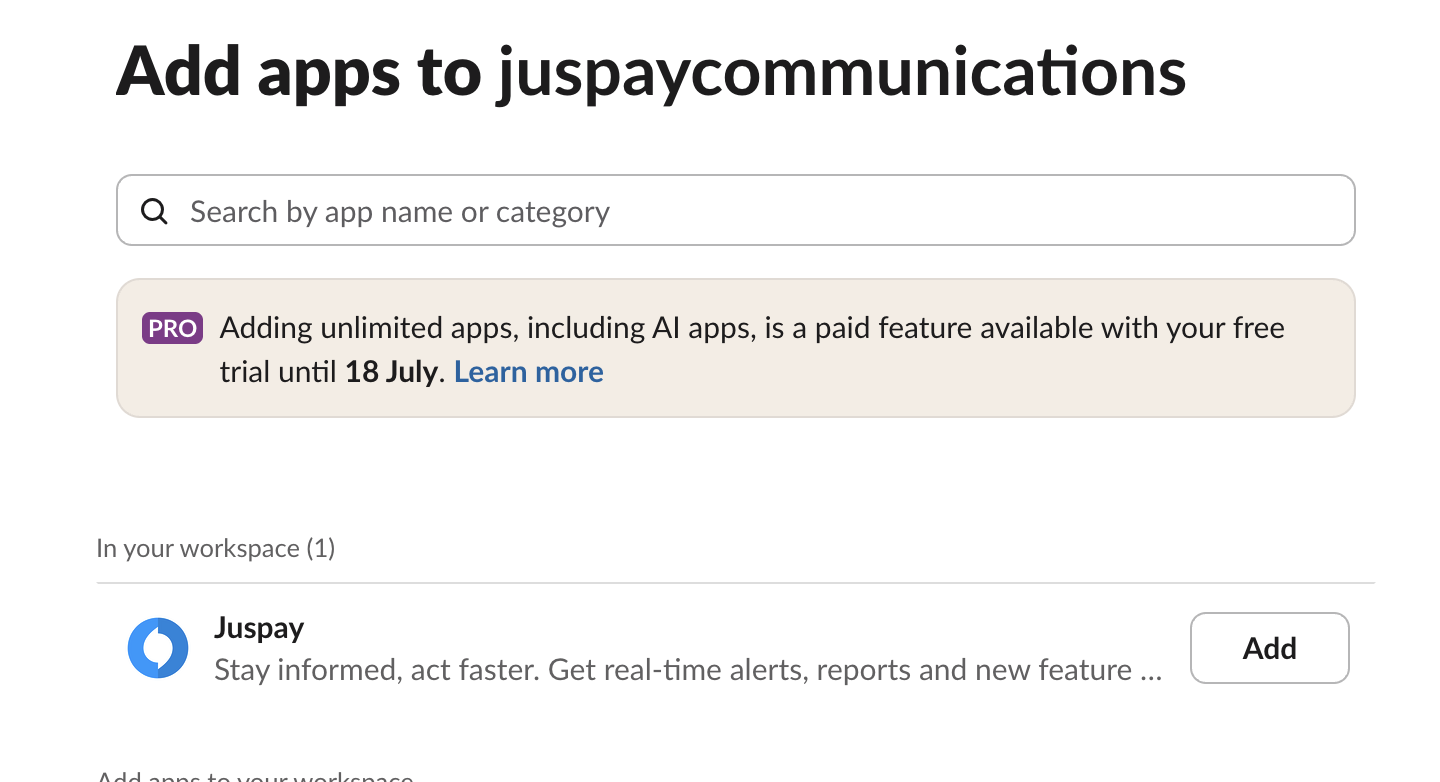
Task: Open the Learn more link
Action: click(x=528, y=372)
